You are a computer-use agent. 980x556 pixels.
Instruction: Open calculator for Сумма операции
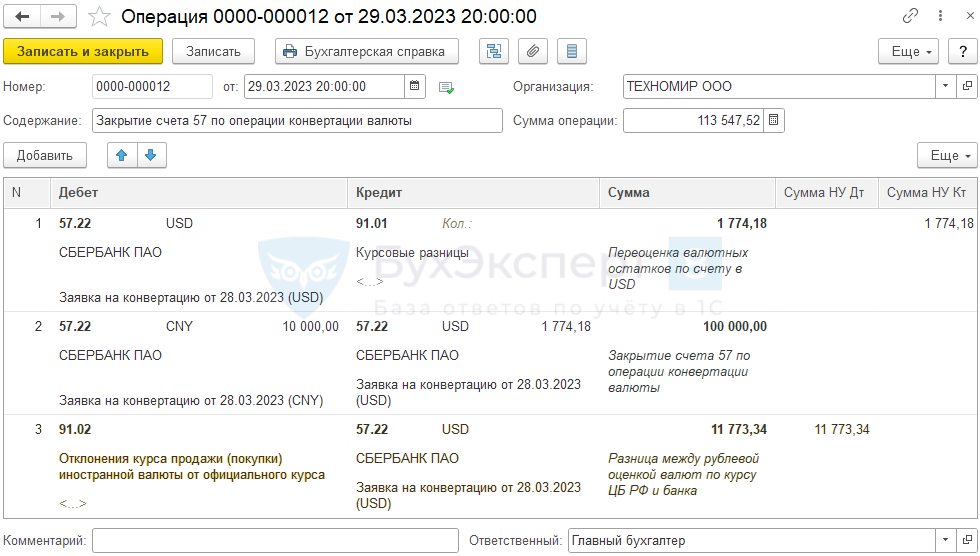pyautogui.click(x=774, y=121)
